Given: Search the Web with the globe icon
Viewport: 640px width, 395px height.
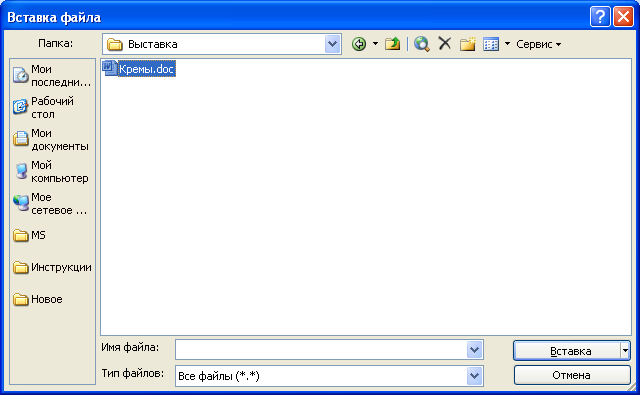Looking at the screenshot, I should 422,44.
